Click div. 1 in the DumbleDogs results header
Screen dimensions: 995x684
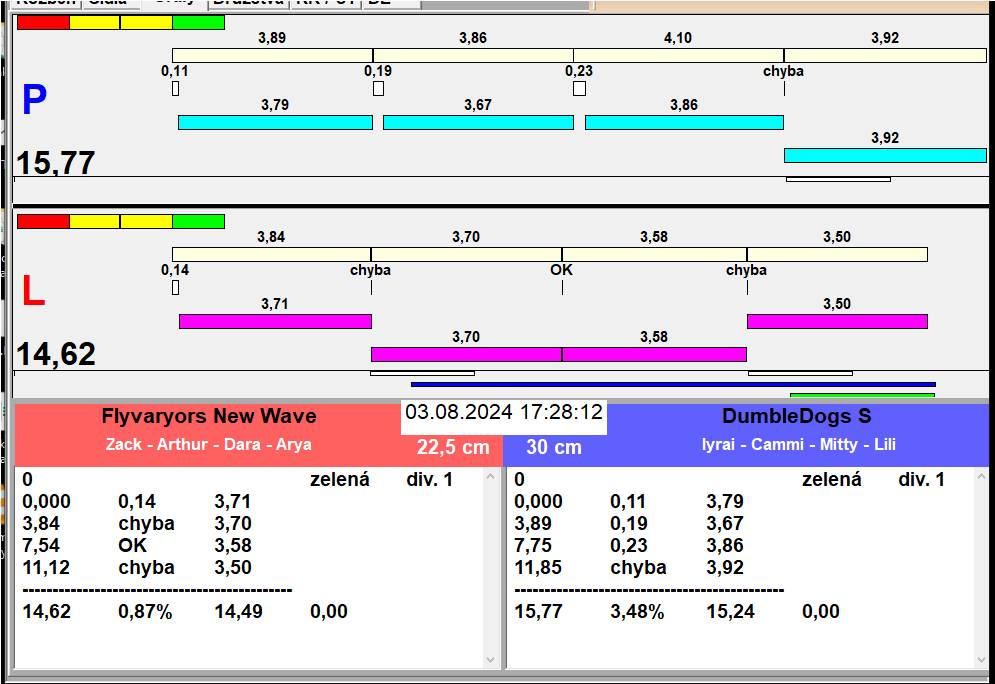pos(921,480)
